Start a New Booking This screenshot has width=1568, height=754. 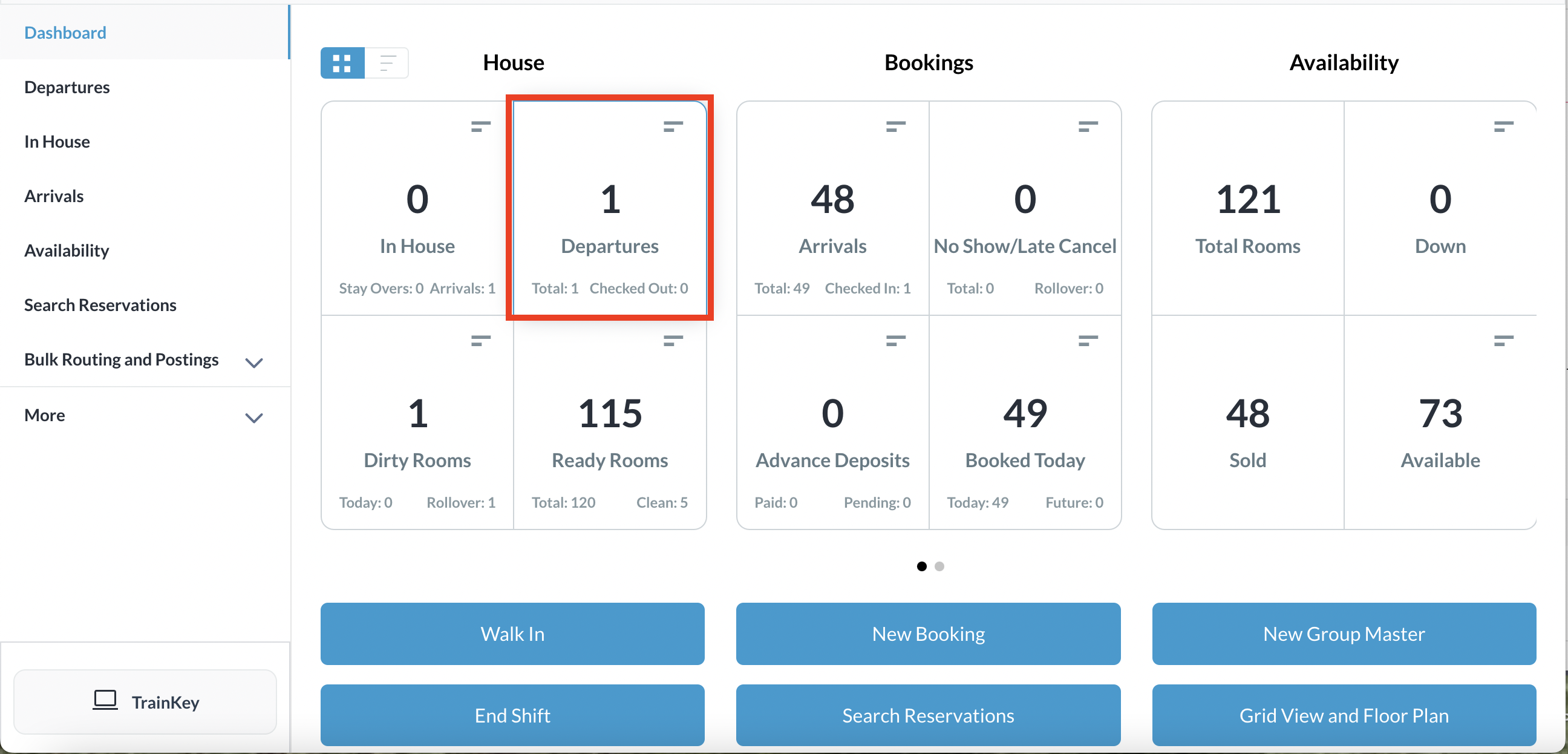click(x=927, y=634)
